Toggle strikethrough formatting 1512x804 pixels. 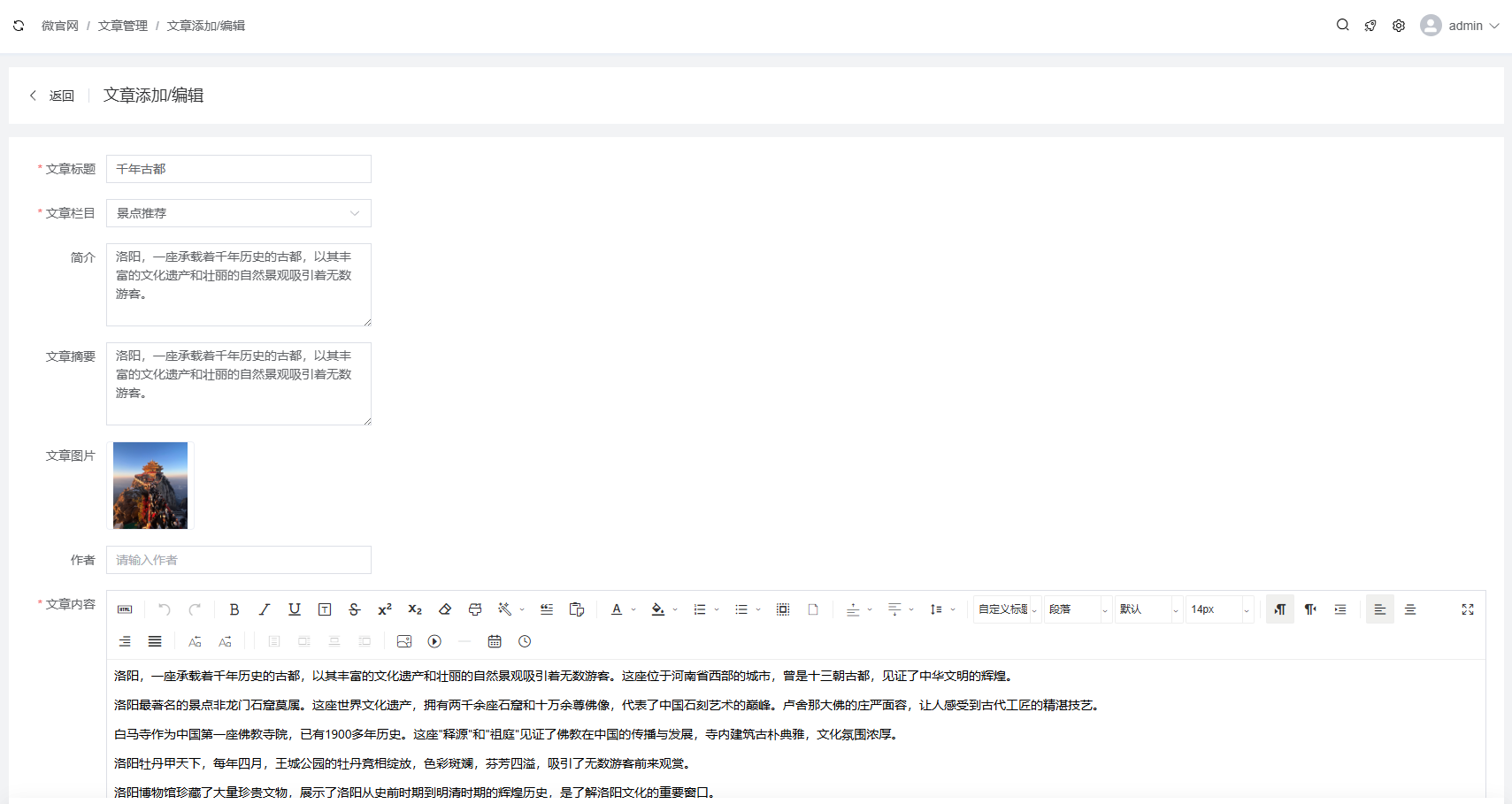click(355, 609)
